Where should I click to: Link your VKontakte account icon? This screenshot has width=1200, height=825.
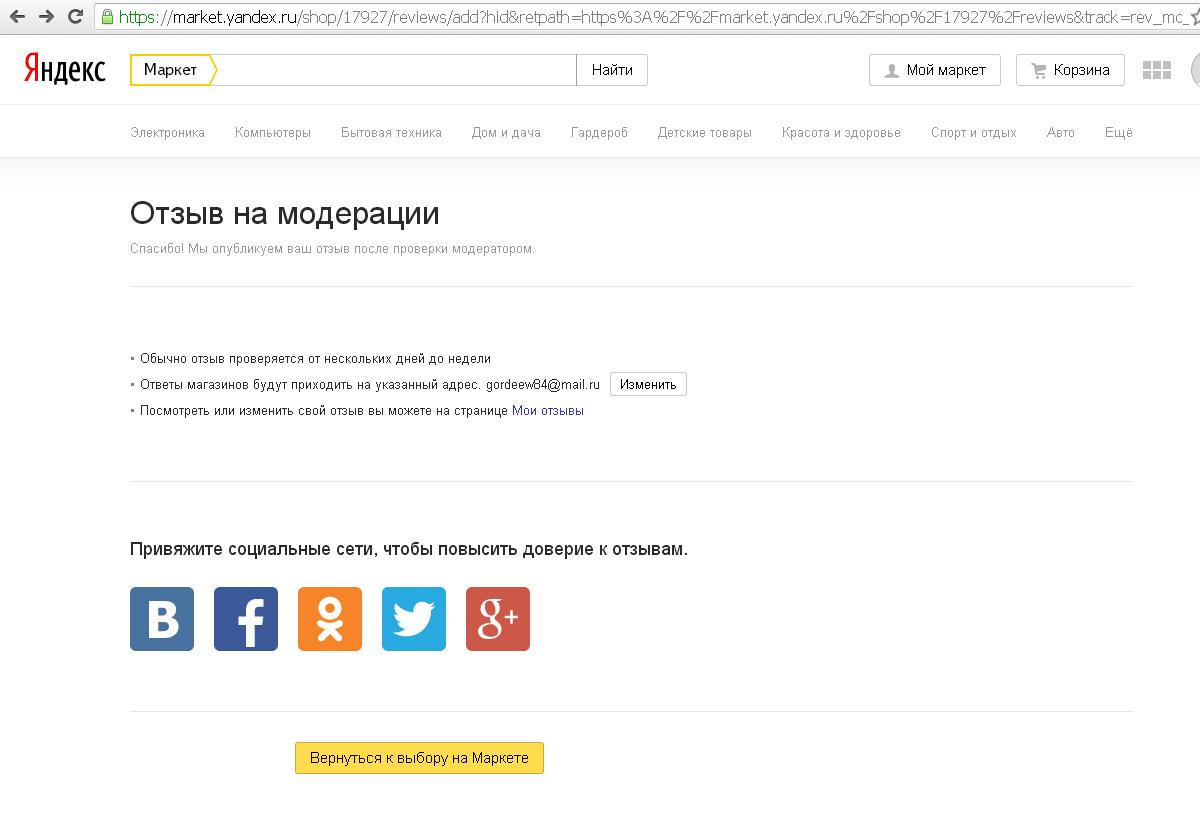point(162,619)
